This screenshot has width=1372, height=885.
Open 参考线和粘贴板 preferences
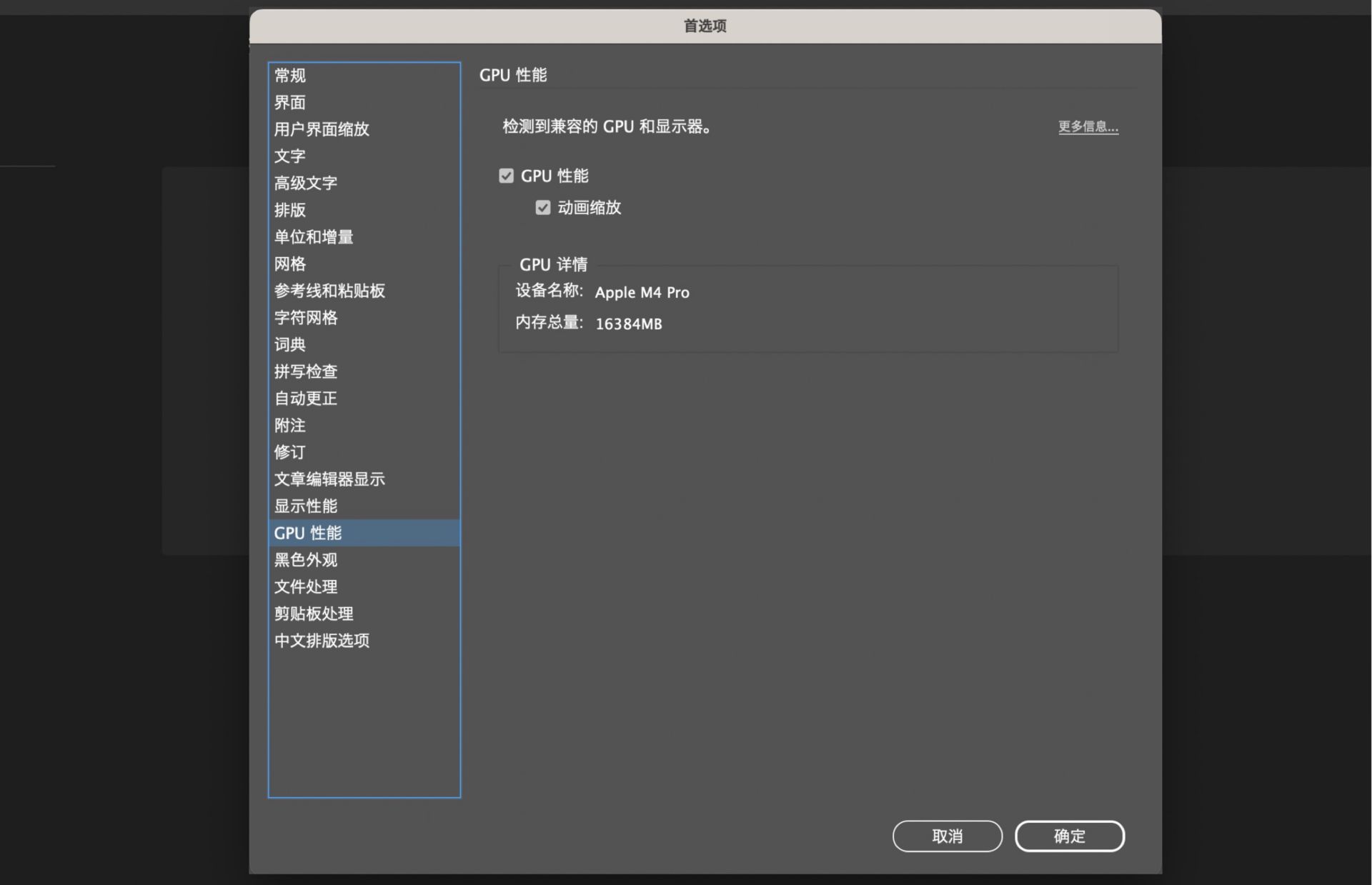pyautogui.click(x=329, y=291)
